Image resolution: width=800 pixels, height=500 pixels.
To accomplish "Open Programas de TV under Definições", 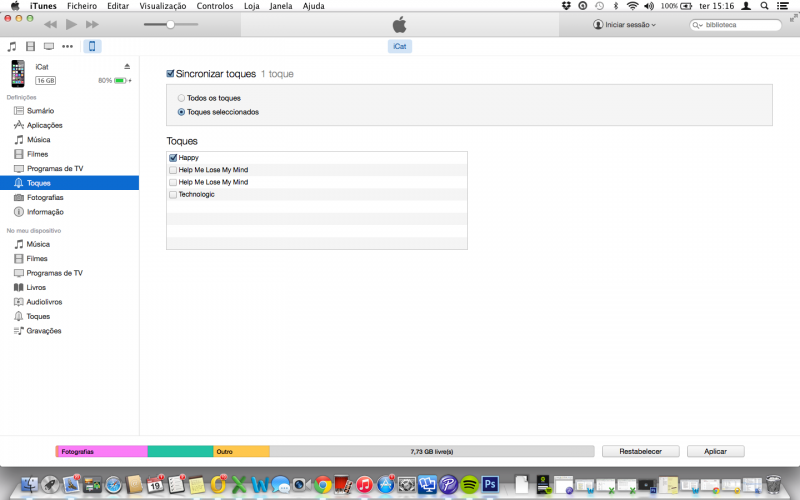I will click(55, 168).
